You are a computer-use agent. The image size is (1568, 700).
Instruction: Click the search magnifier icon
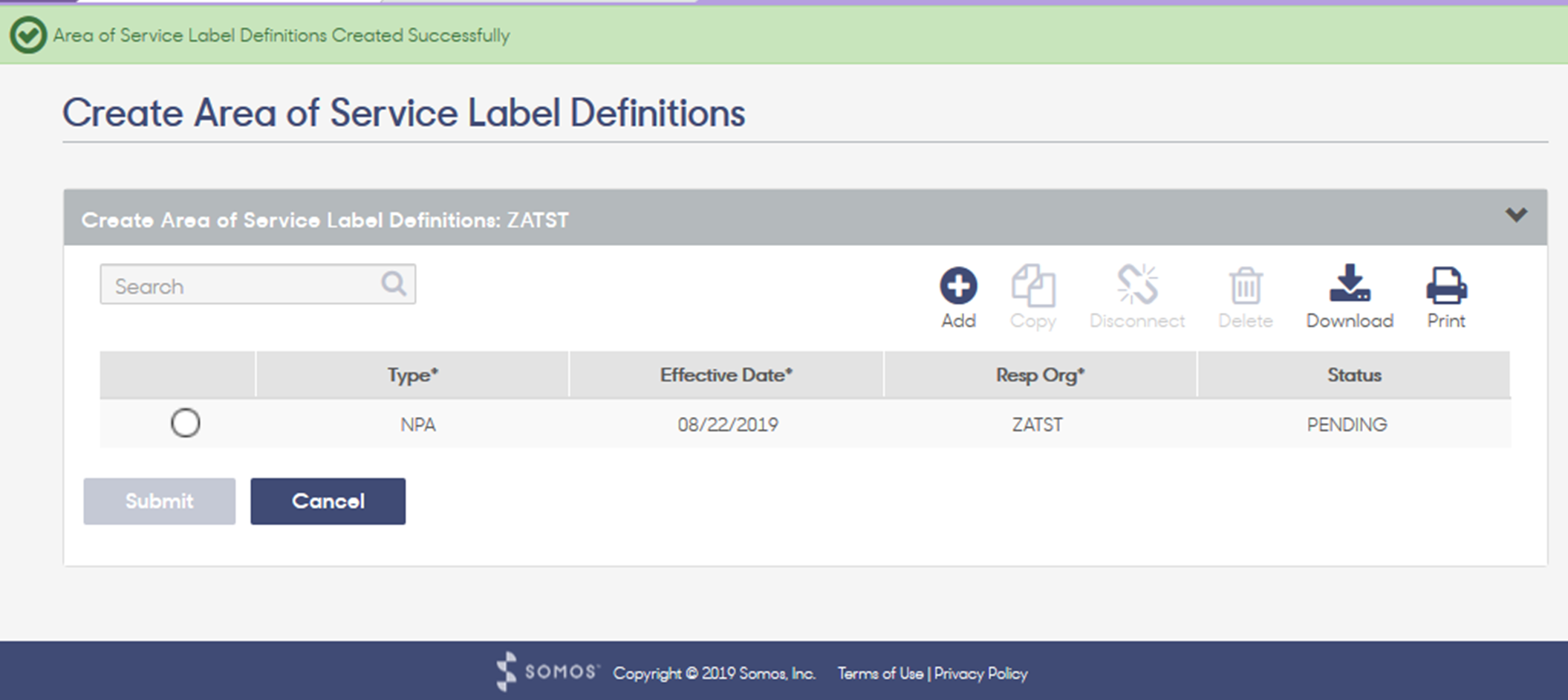coord(394,283)
